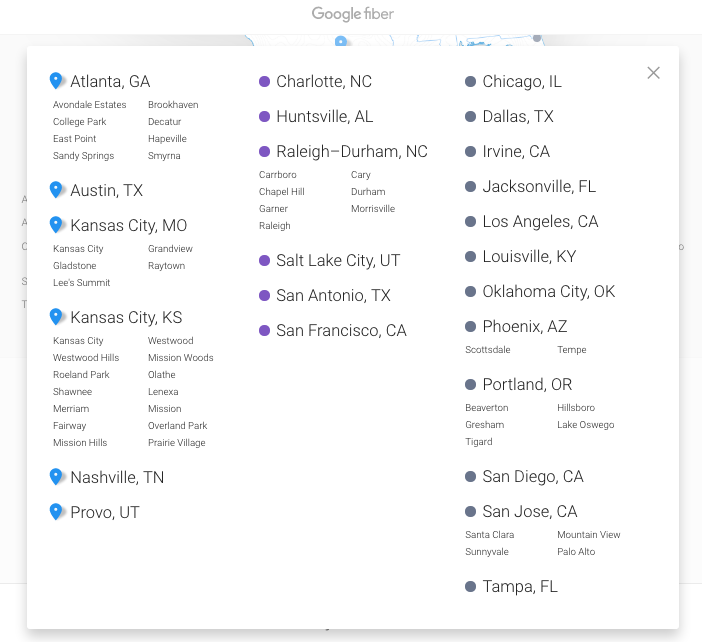
Task: Click the gray dot beside San Jose, CA
Action: (471, 511)
